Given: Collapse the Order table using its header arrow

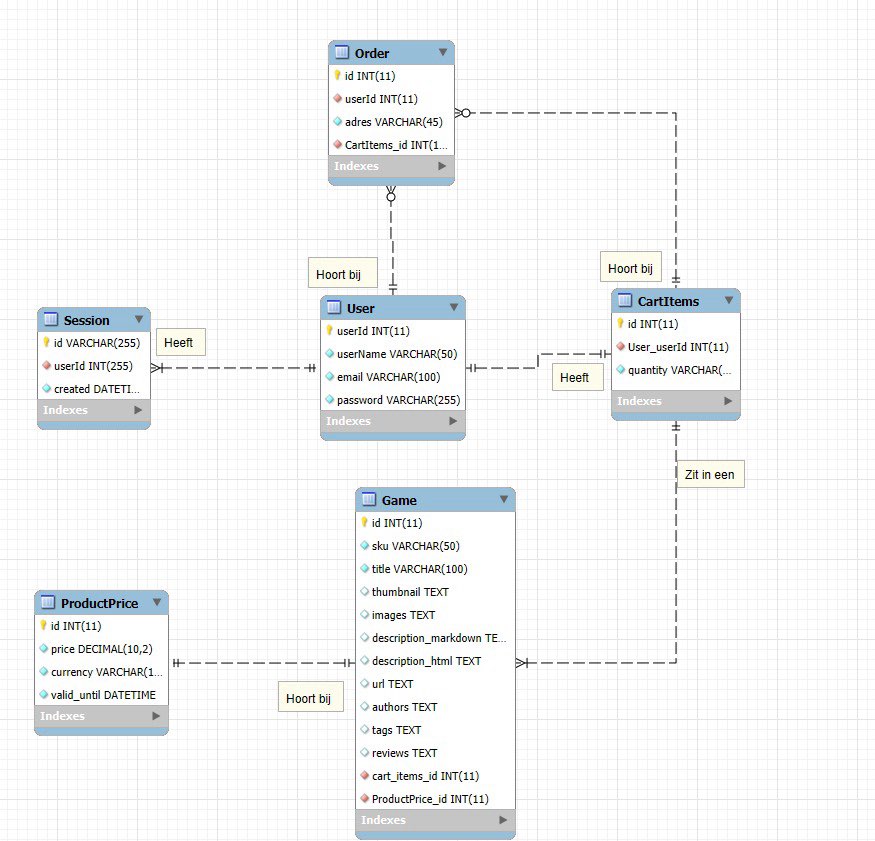Looking at the screenshot, I should coord(444,52).
